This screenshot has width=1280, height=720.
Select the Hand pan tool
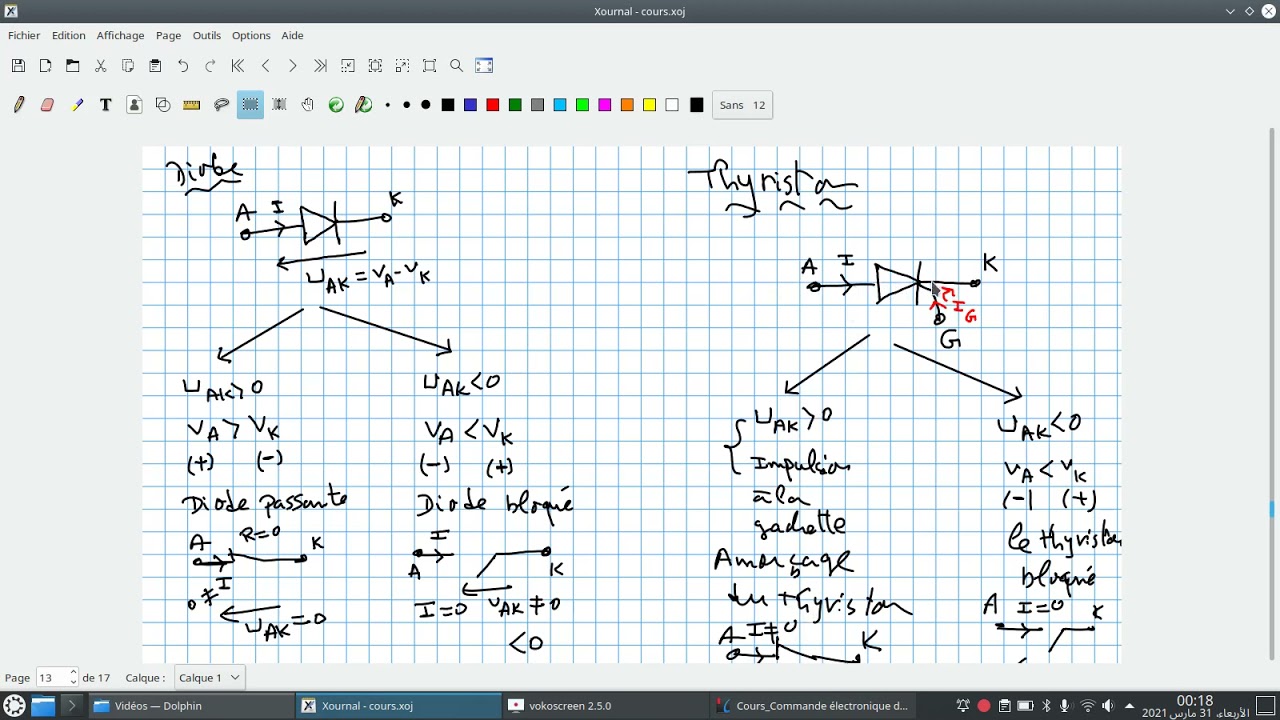tap(307, 105)
